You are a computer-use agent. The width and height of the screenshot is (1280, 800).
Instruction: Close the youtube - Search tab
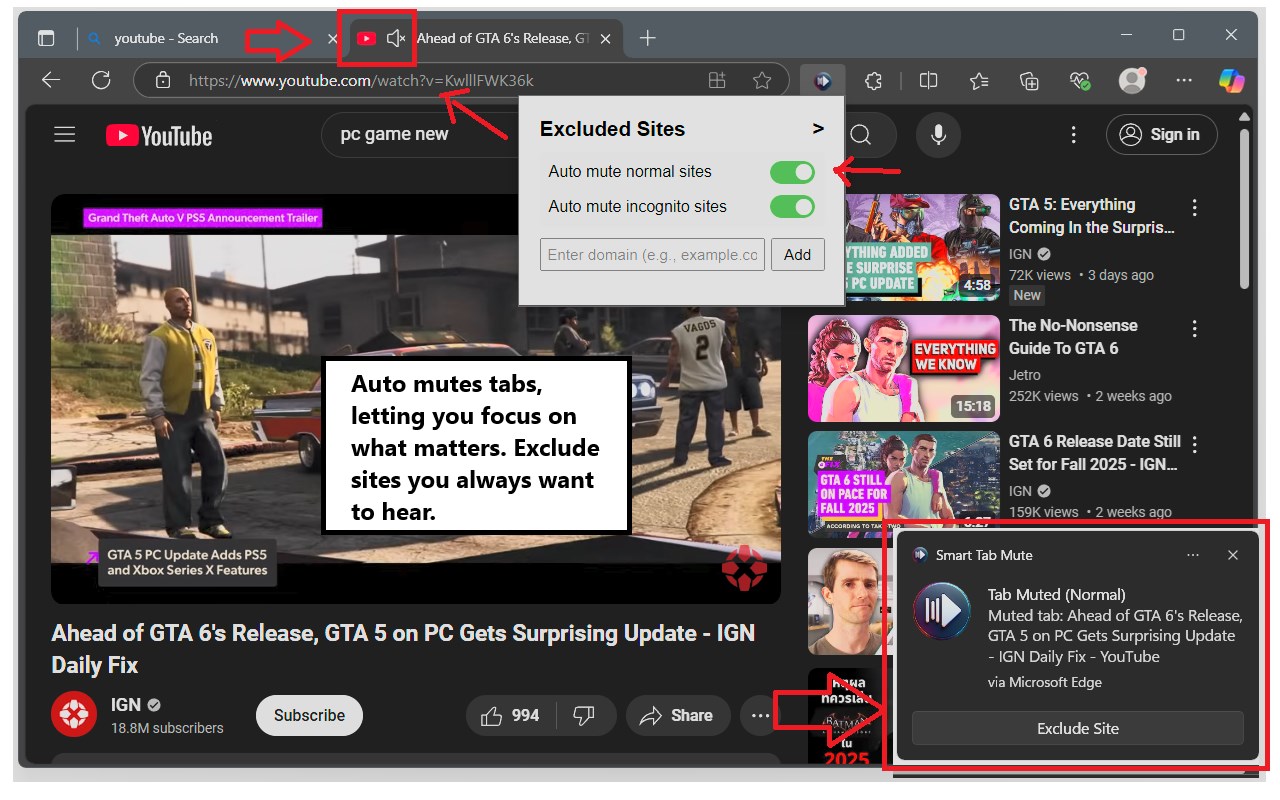333,38
